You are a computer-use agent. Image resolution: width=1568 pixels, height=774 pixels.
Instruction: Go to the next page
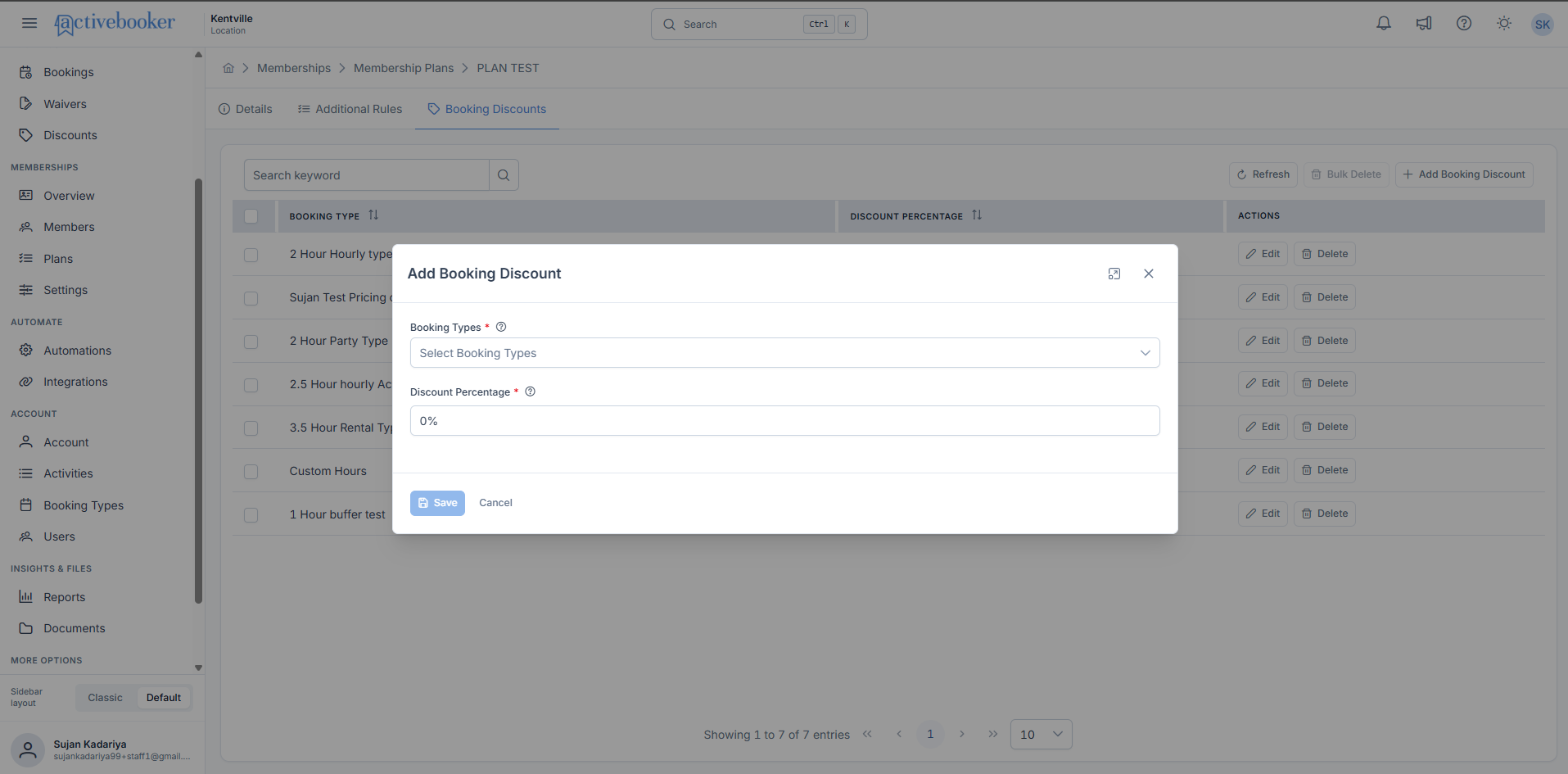point(962,734)
